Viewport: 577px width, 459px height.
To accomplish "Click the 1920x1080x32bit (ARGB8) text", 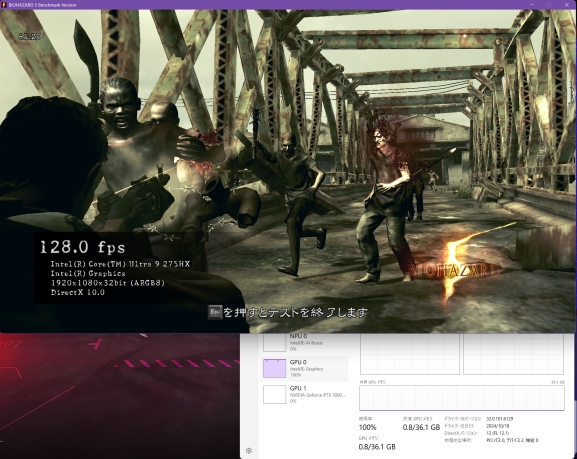I will pos(108,283).
